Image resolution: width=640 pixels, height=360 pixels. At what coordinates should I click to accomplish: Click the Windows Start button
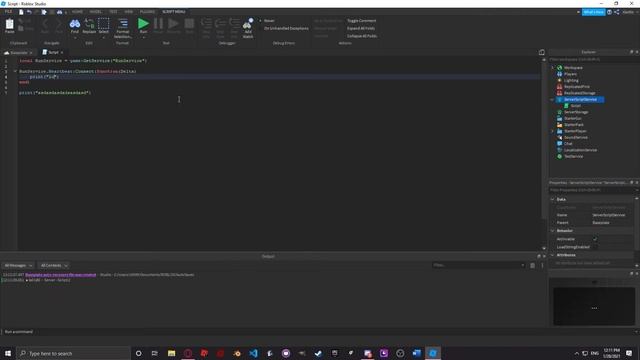coord(8,353)
